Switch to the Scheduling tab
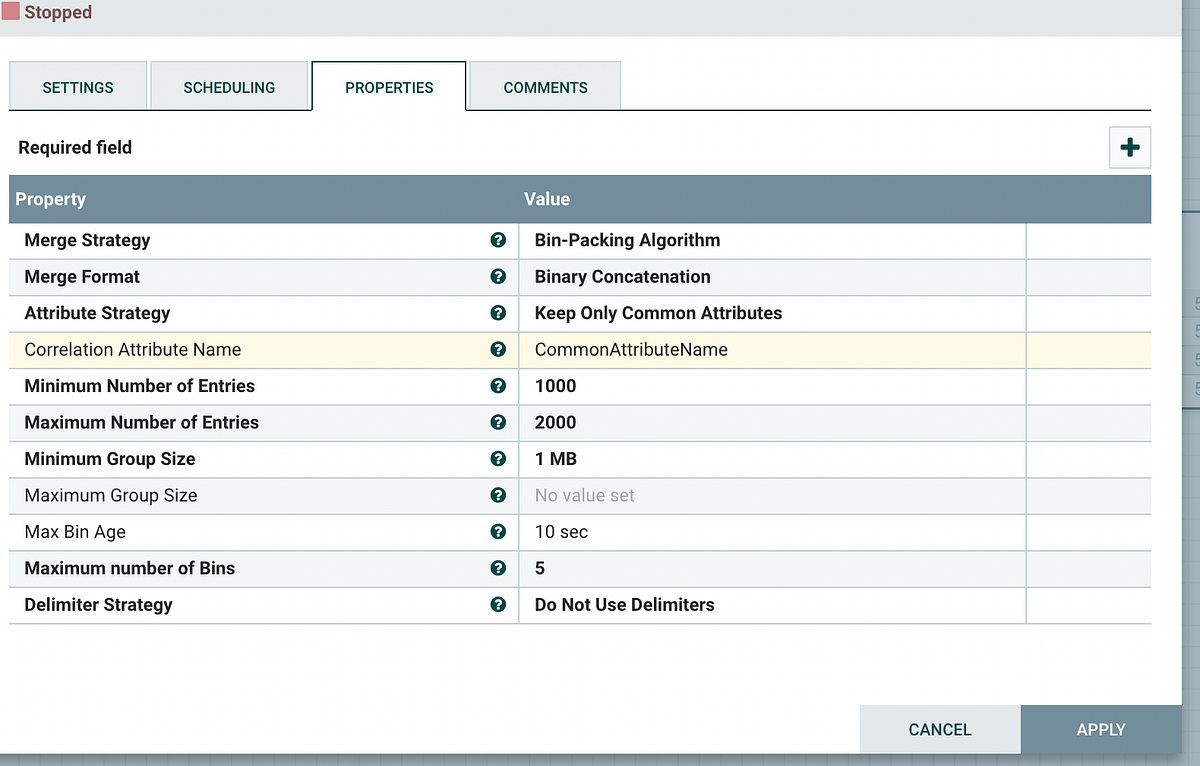 click(229, 87)
